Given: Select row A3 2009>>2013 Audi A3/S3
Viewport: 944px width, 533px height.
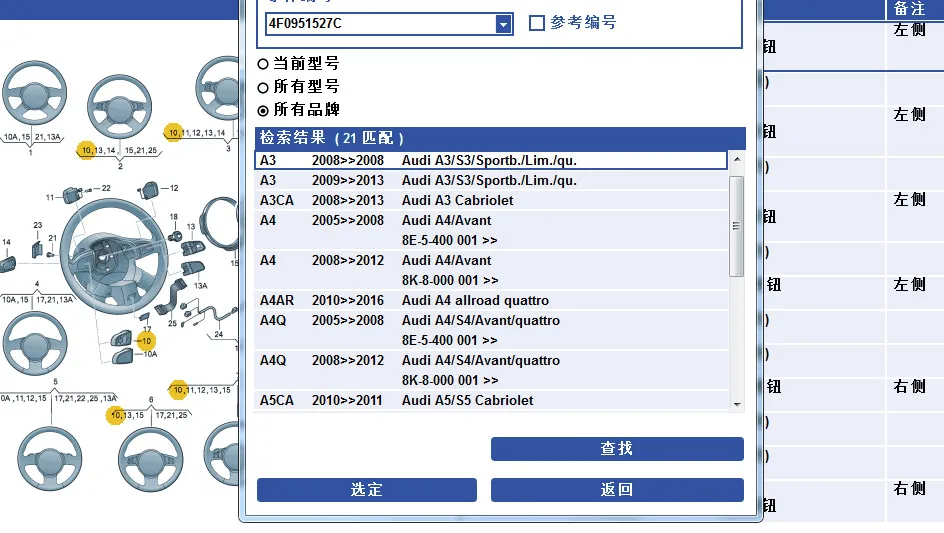Looking at the screenshot, I should tap(491, 180).
